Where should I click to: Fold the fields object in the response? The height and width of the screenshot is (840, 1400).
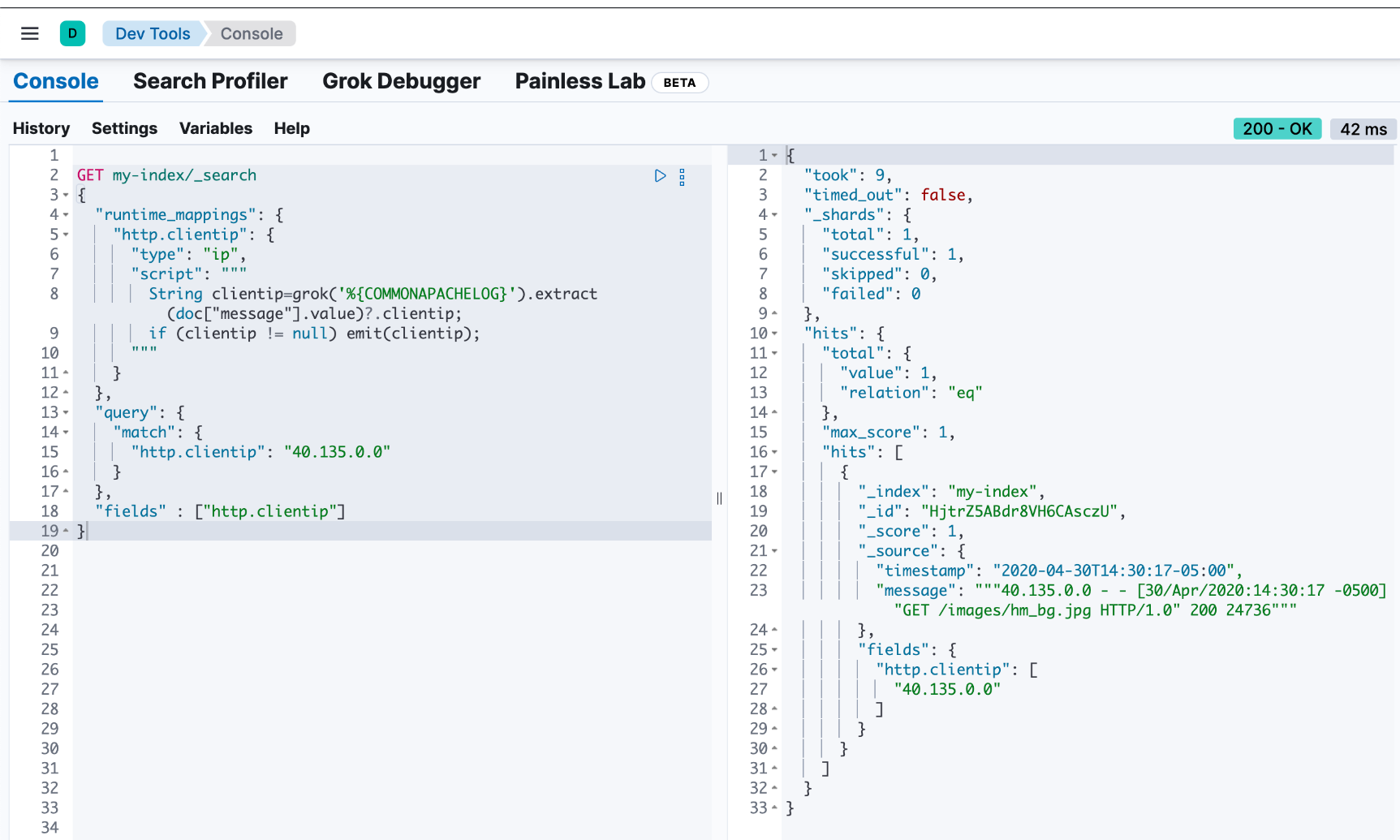click(x=774, y=650)
